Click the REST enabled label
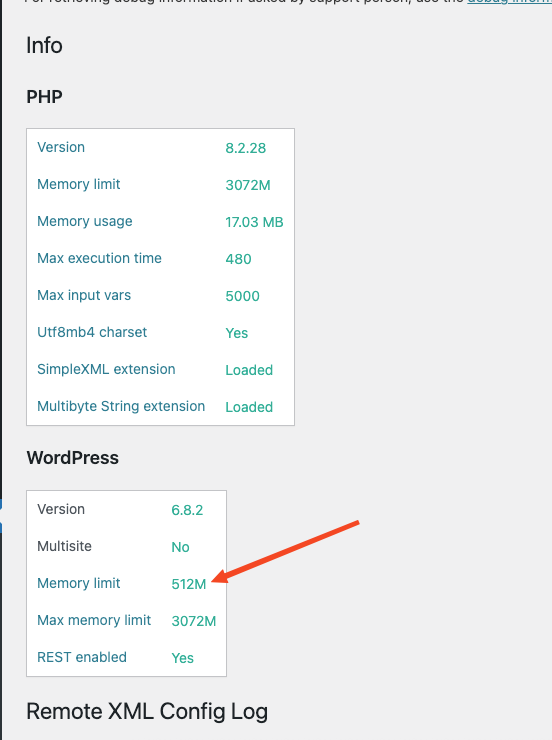552x740 pixels. (x=82, y=657)
